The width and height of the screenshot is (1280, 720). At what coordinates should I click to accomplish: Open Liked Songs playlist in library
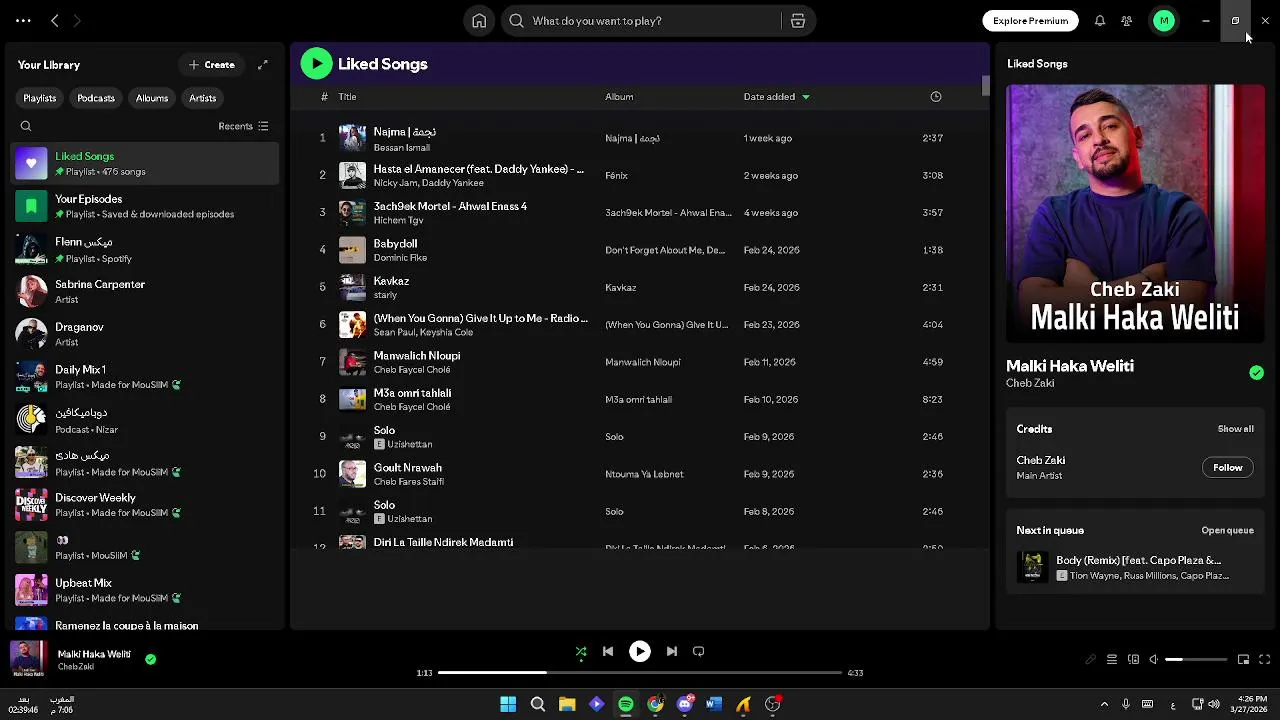(x=145, y=164)
